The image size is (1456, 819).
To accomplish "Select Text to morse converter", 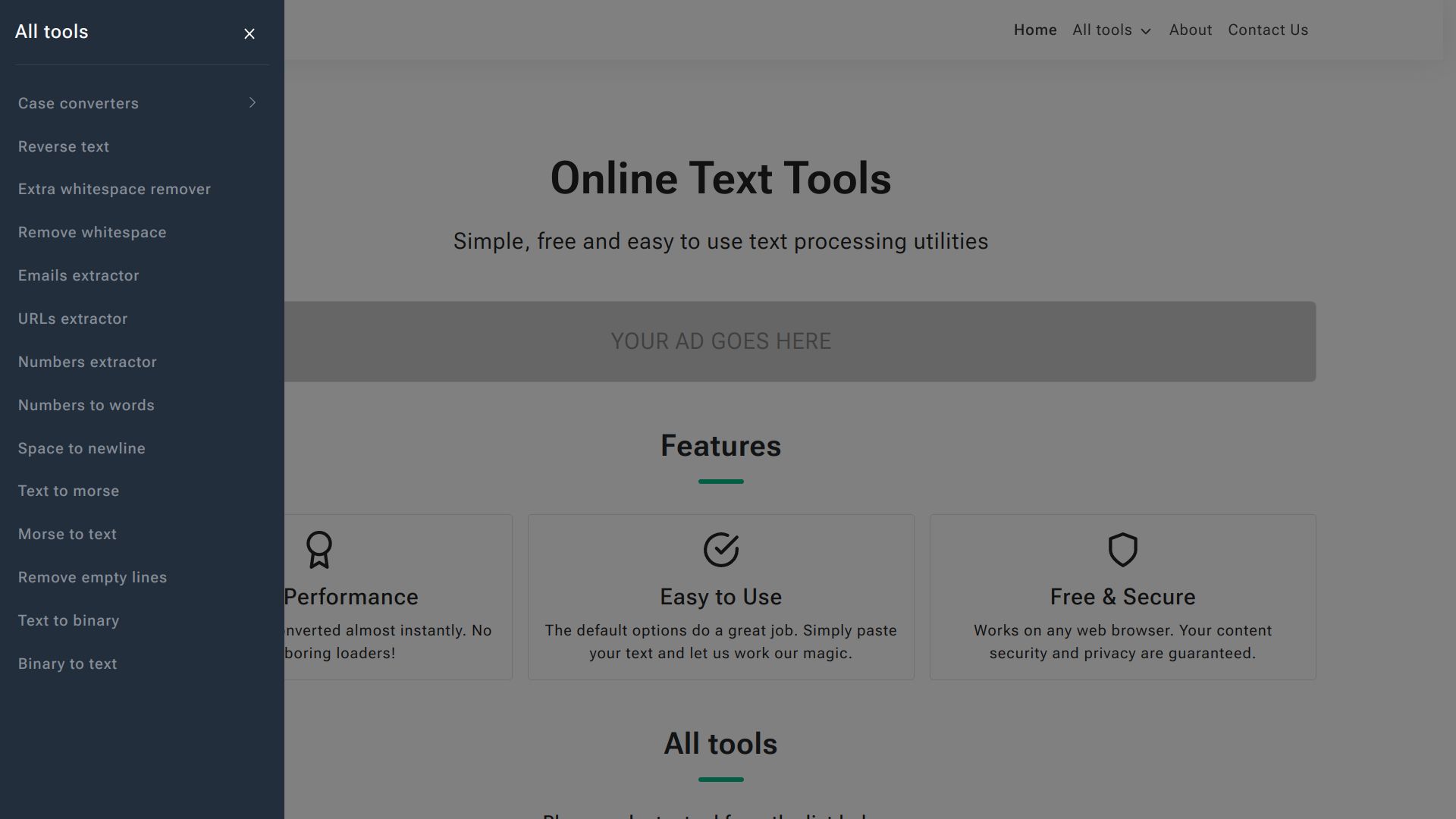I will pyautogui.click(x=69, y=491).
